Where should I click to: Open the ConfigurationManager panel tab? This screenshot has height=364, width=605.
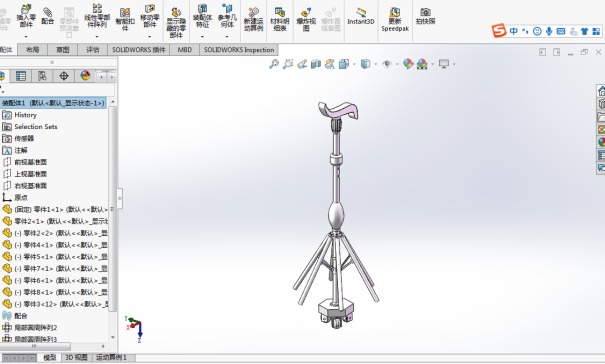coord(42,76)
